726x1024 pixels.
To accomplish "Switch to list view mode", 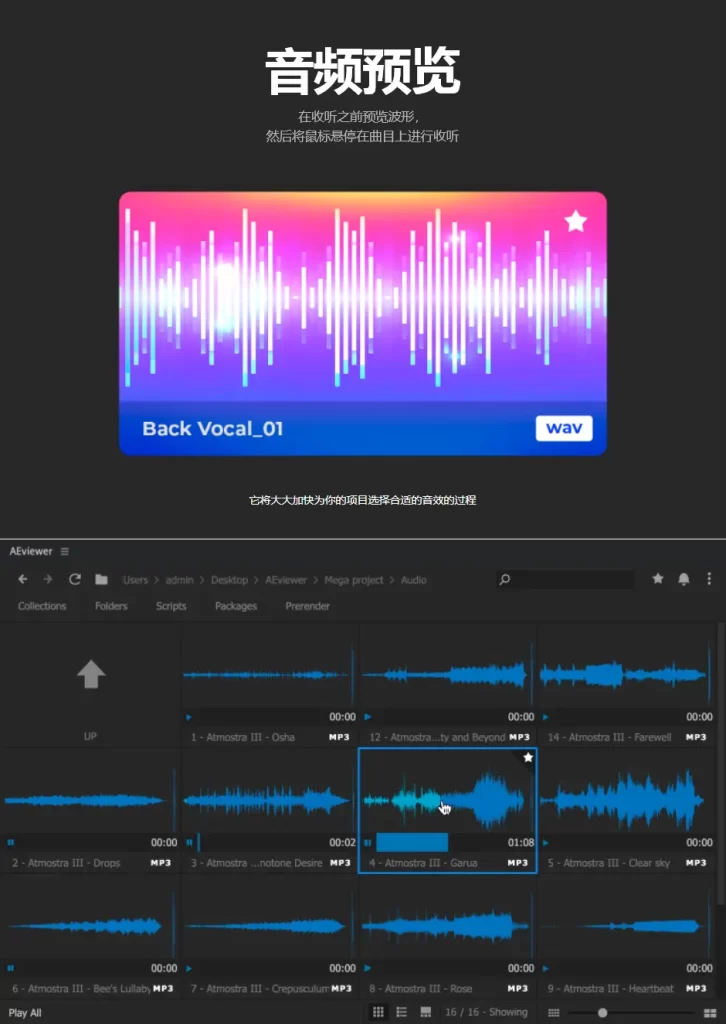I will pyautogui.click(x=402, y=1012).
